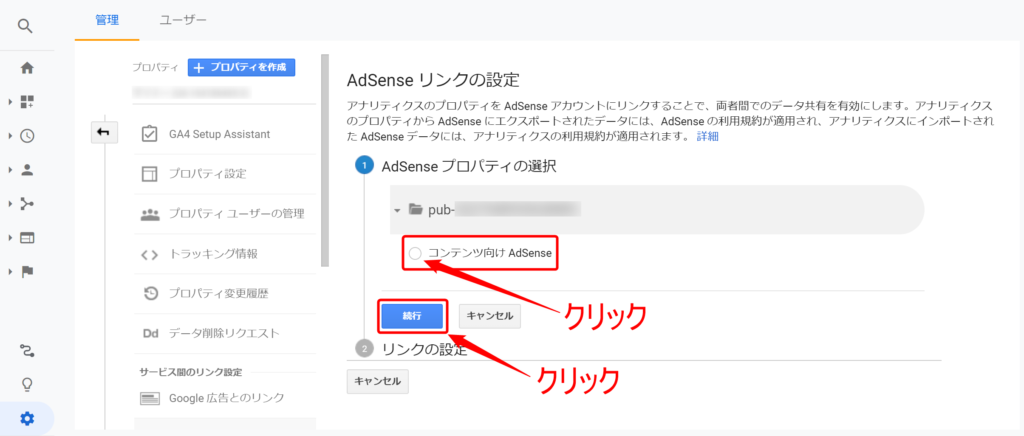Open the Audience person icon in sidebar
This screenshot has width=1024, height=436.
coord(27,170)
